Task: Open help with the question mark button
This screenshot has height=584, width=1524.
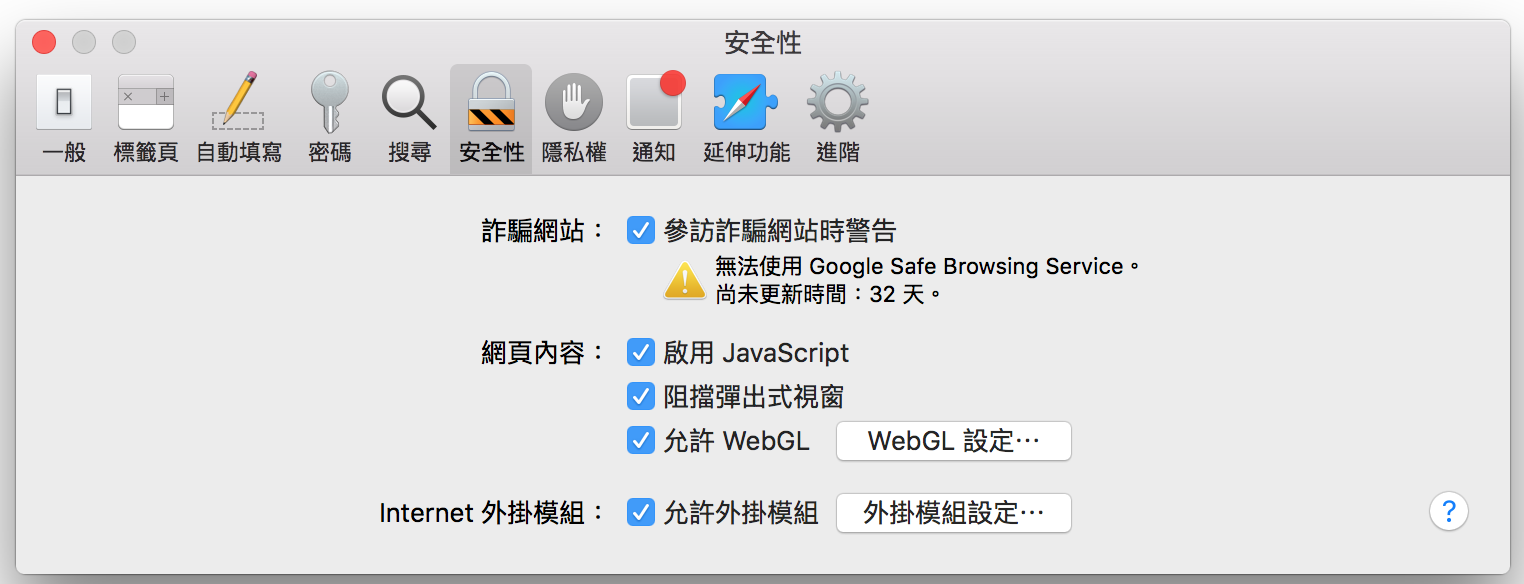Action: (1448, 512)
